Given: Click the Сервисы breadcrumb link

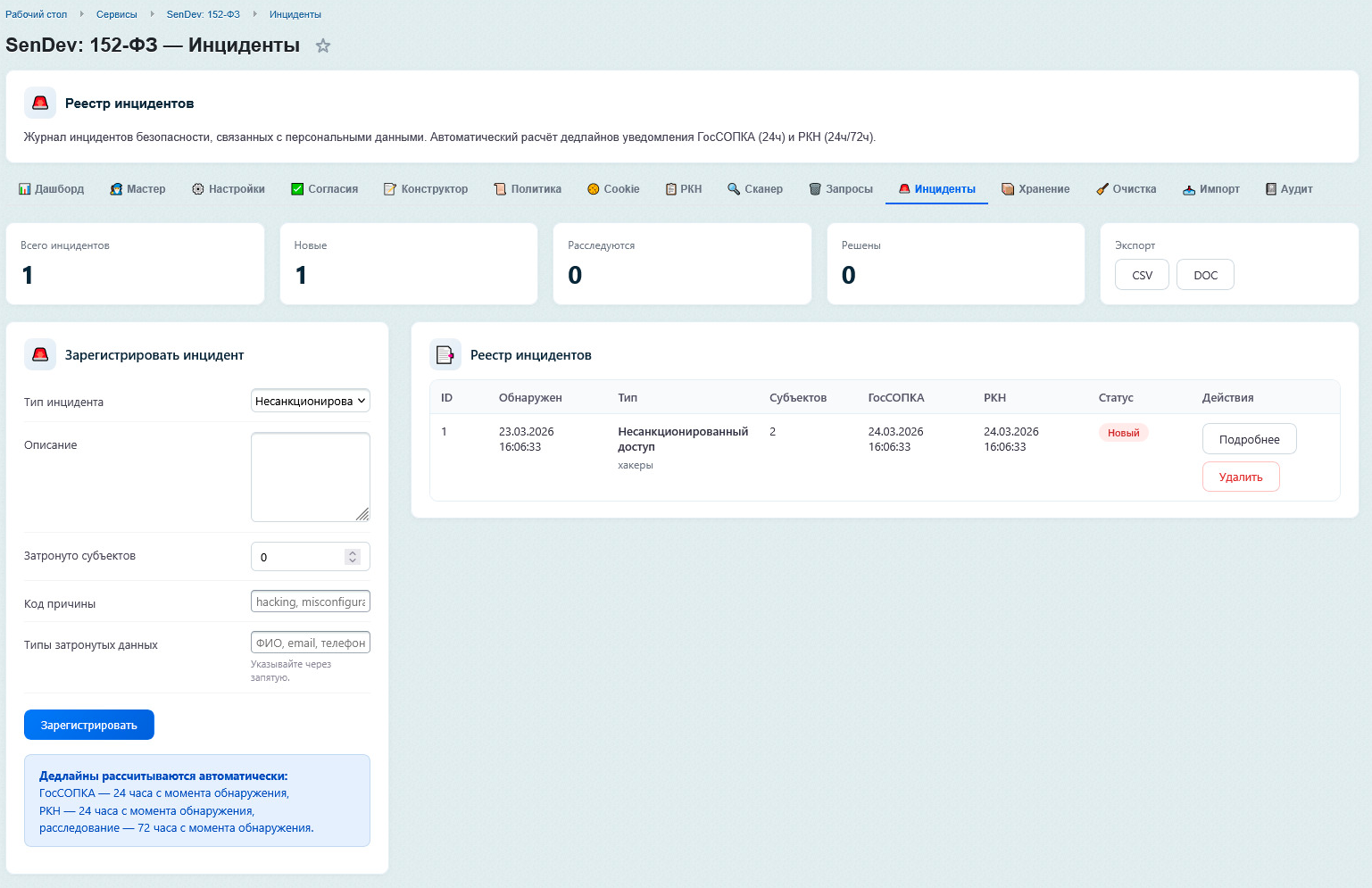Looking at the screenshot, I should (x=117, y=14).
